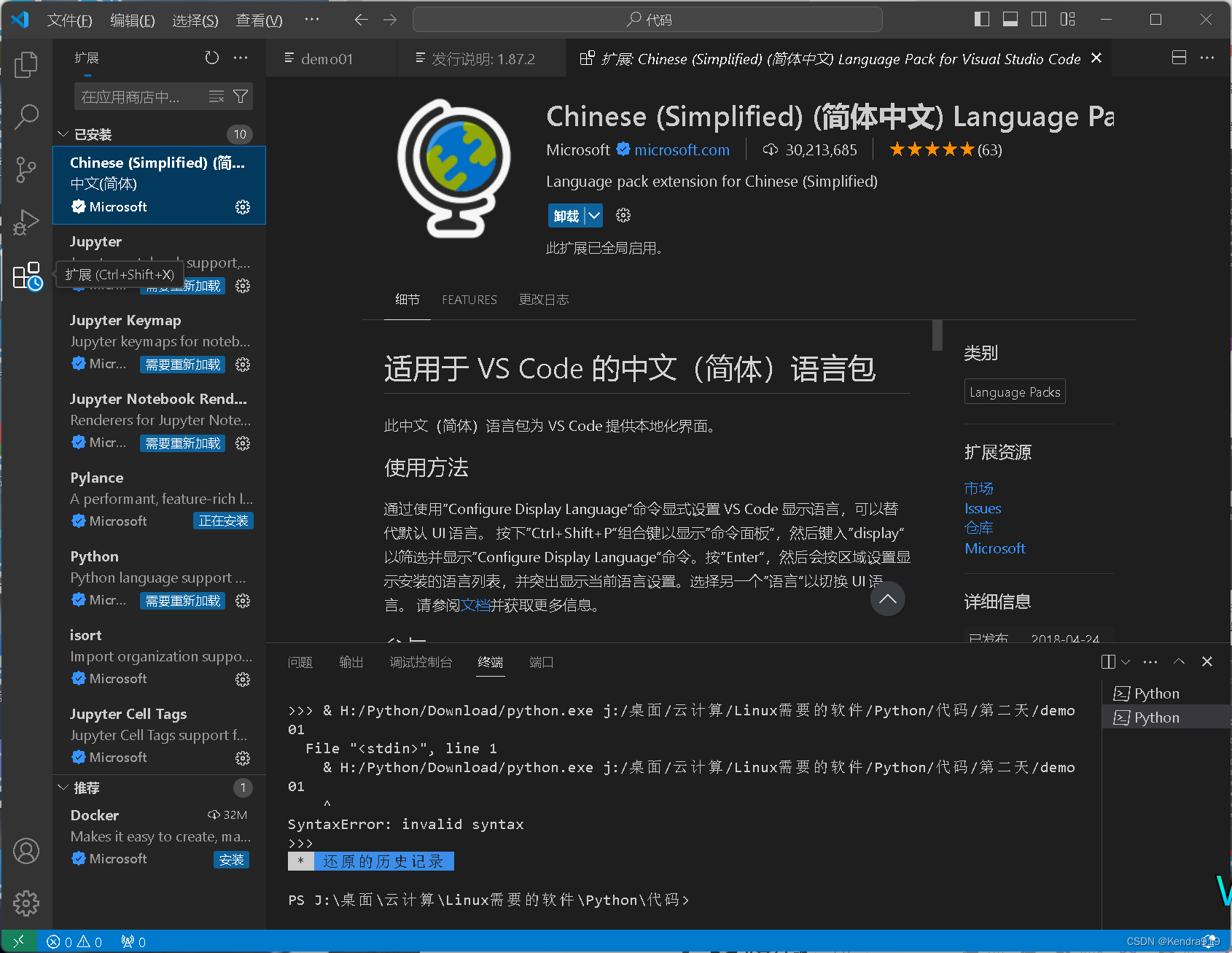The image size is (1232, 953).
Task: Toggle bottom panel layout button
Action: tap(1010, 20)
